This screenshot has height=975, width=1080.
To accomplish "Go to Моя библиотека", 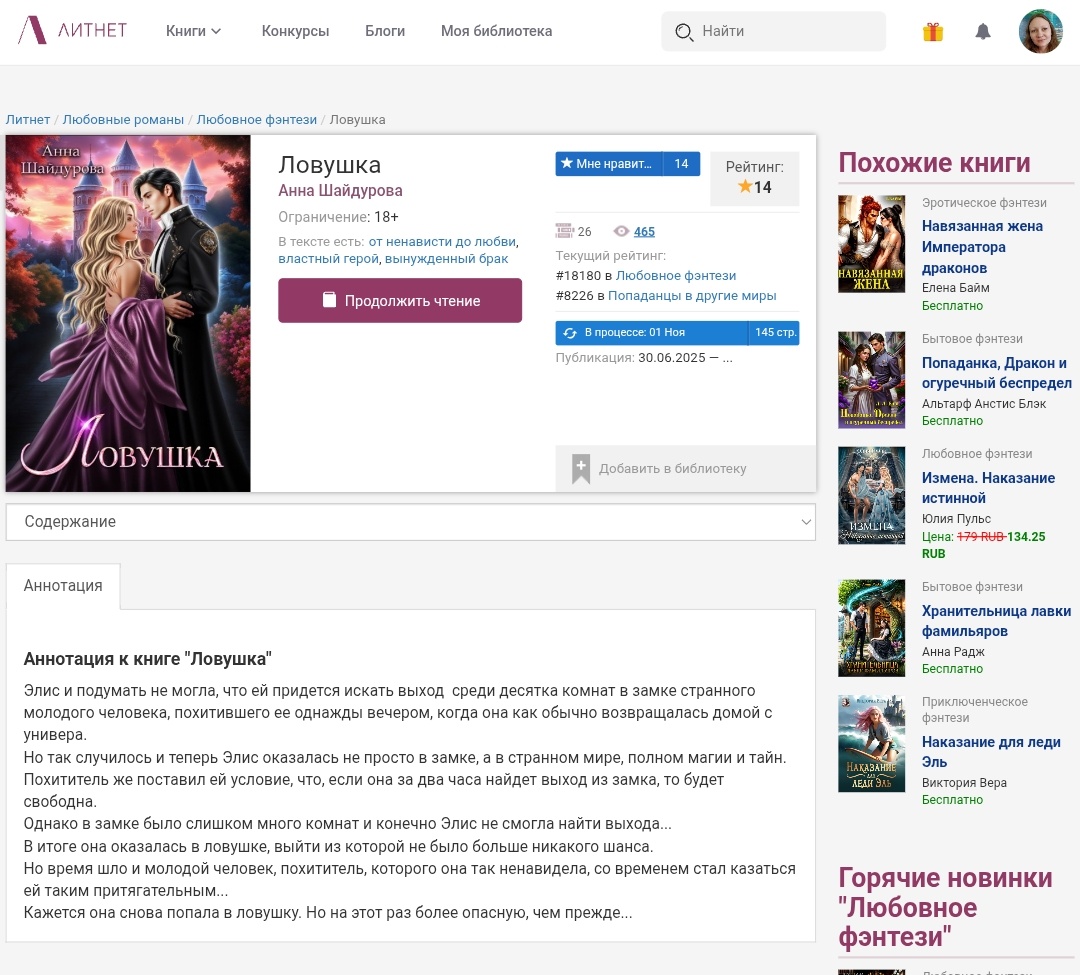I will 497,31.
